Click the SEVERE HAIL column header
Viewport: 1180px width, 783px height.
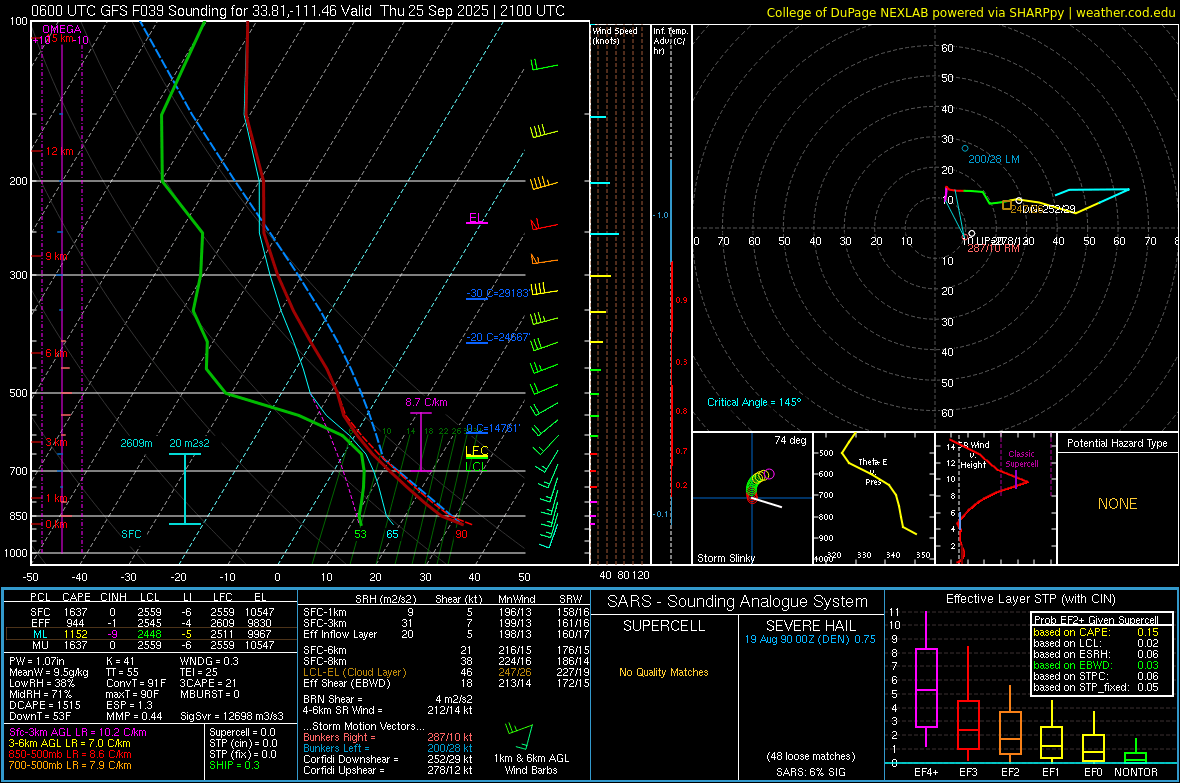click(810, 626)
